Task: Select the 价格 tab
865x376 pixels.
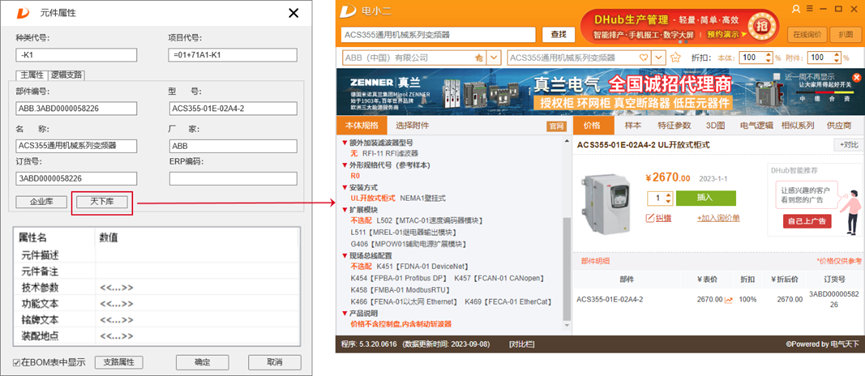Action: [592, 125]
